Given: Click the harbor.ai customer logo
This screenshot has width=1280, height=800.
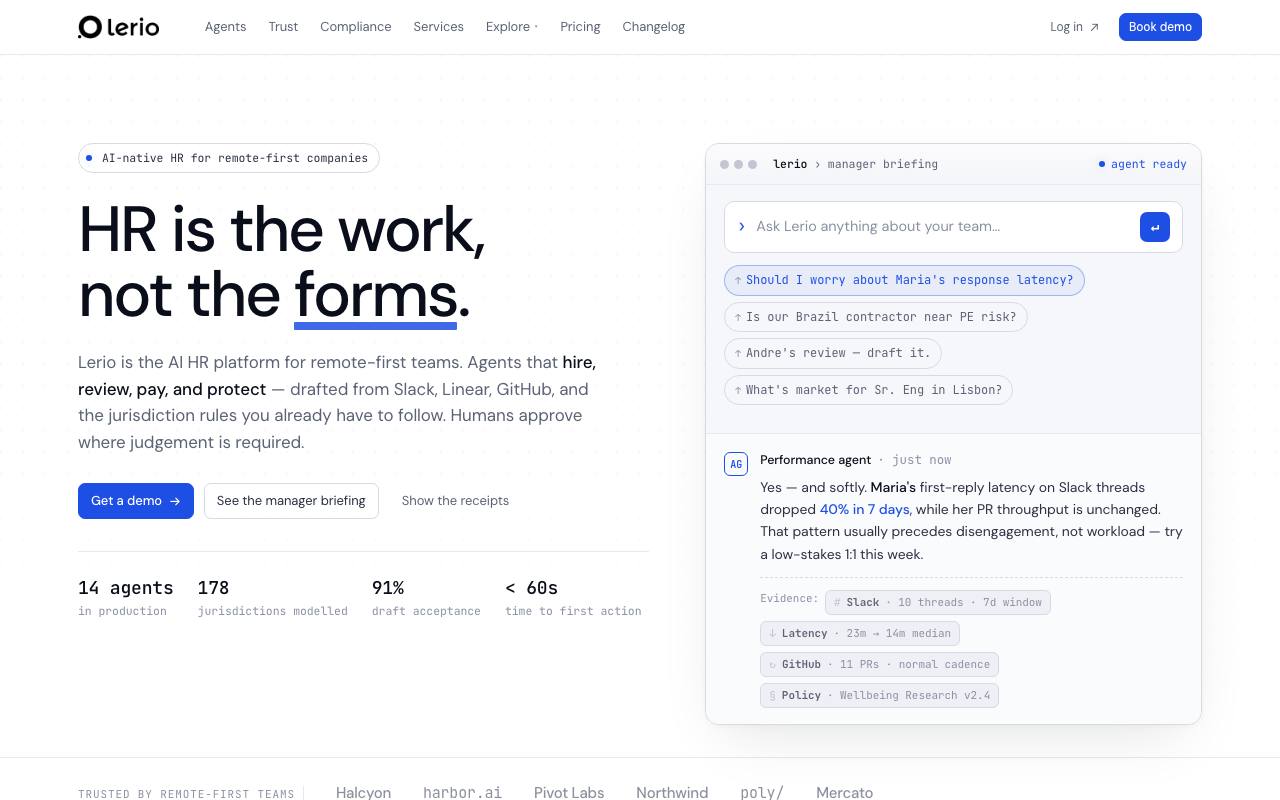Looking at the screenshot, I should (462, 792).
